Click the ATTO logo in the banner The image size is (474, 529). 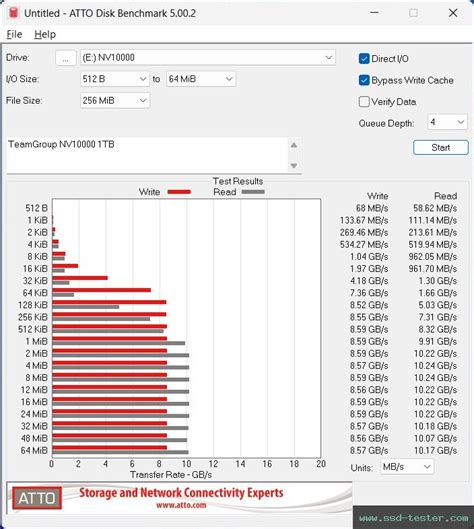pyautogui.click(x=37, y=498)
